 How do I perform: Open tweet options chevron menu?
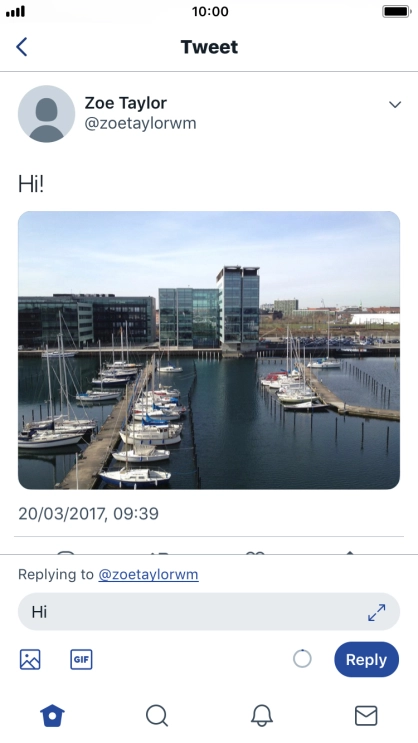(395, 104)
